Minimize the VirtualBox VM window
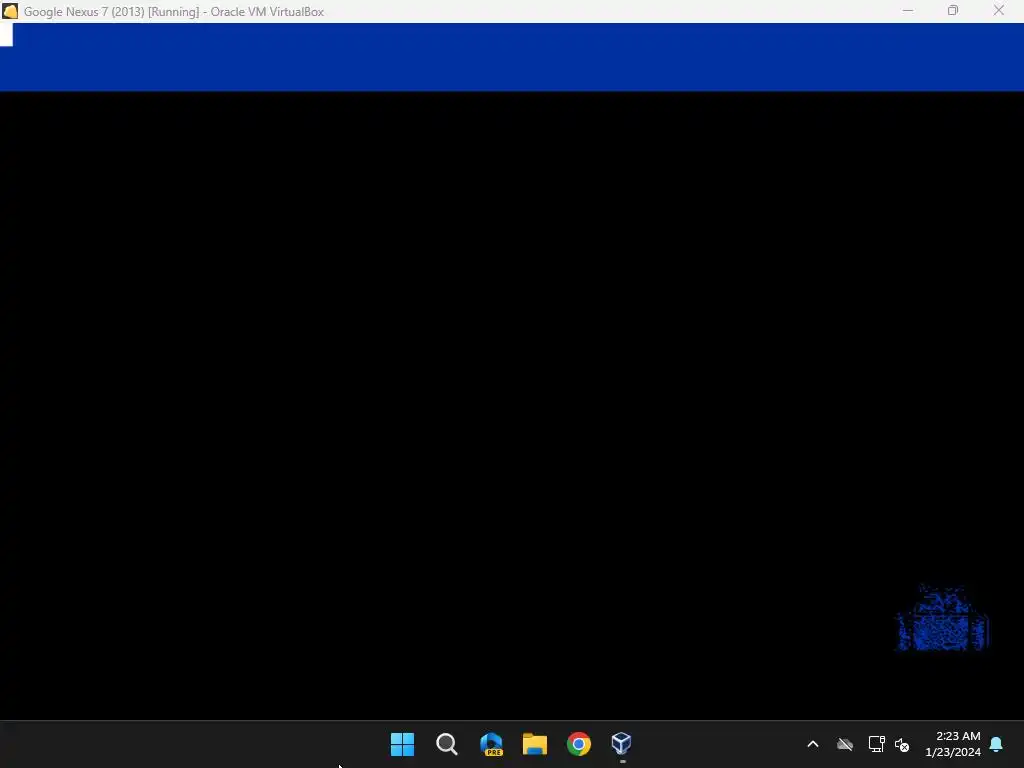 908,11
